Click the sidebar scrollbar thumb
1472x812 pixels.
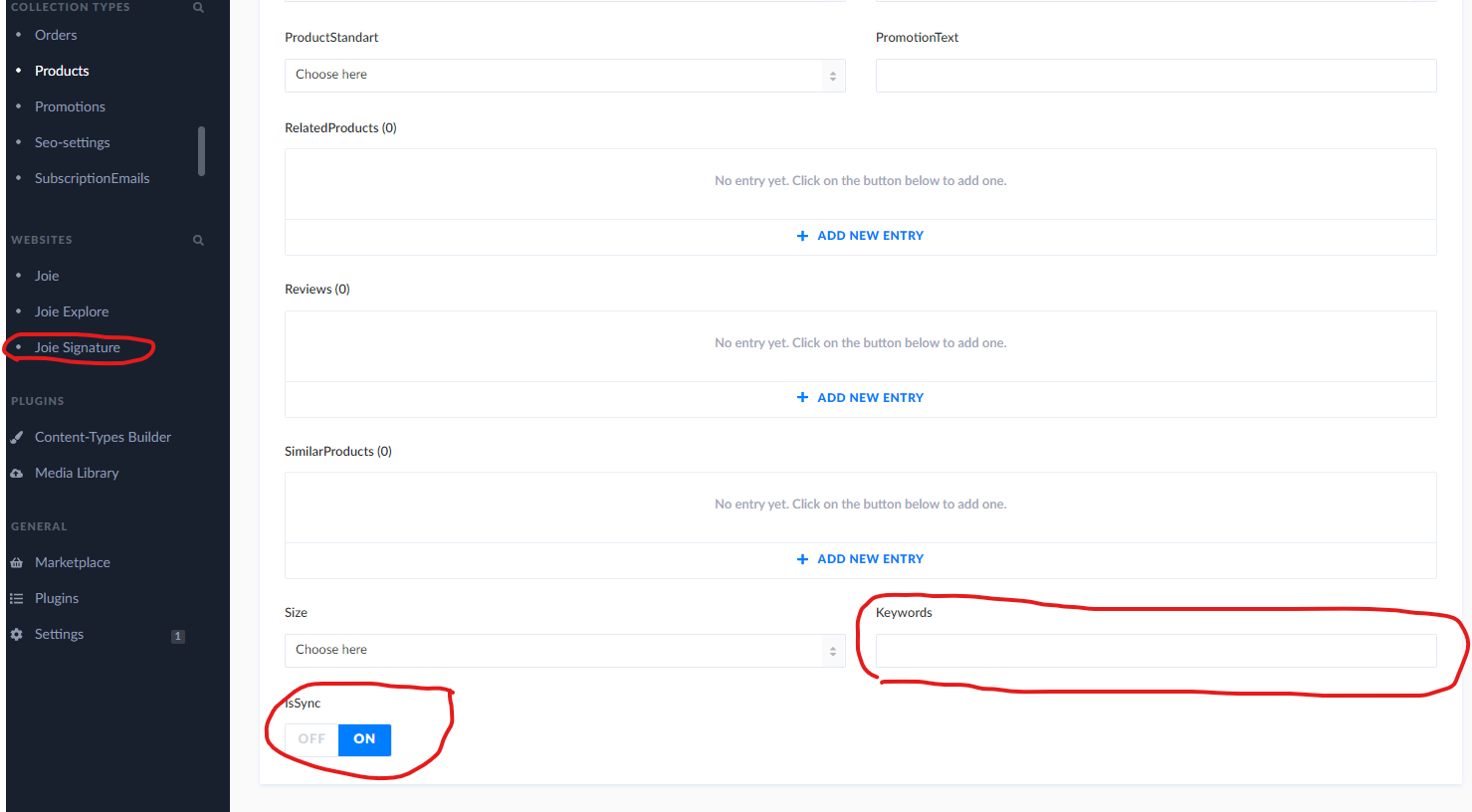pyautogui.click(x=201, y=151)
